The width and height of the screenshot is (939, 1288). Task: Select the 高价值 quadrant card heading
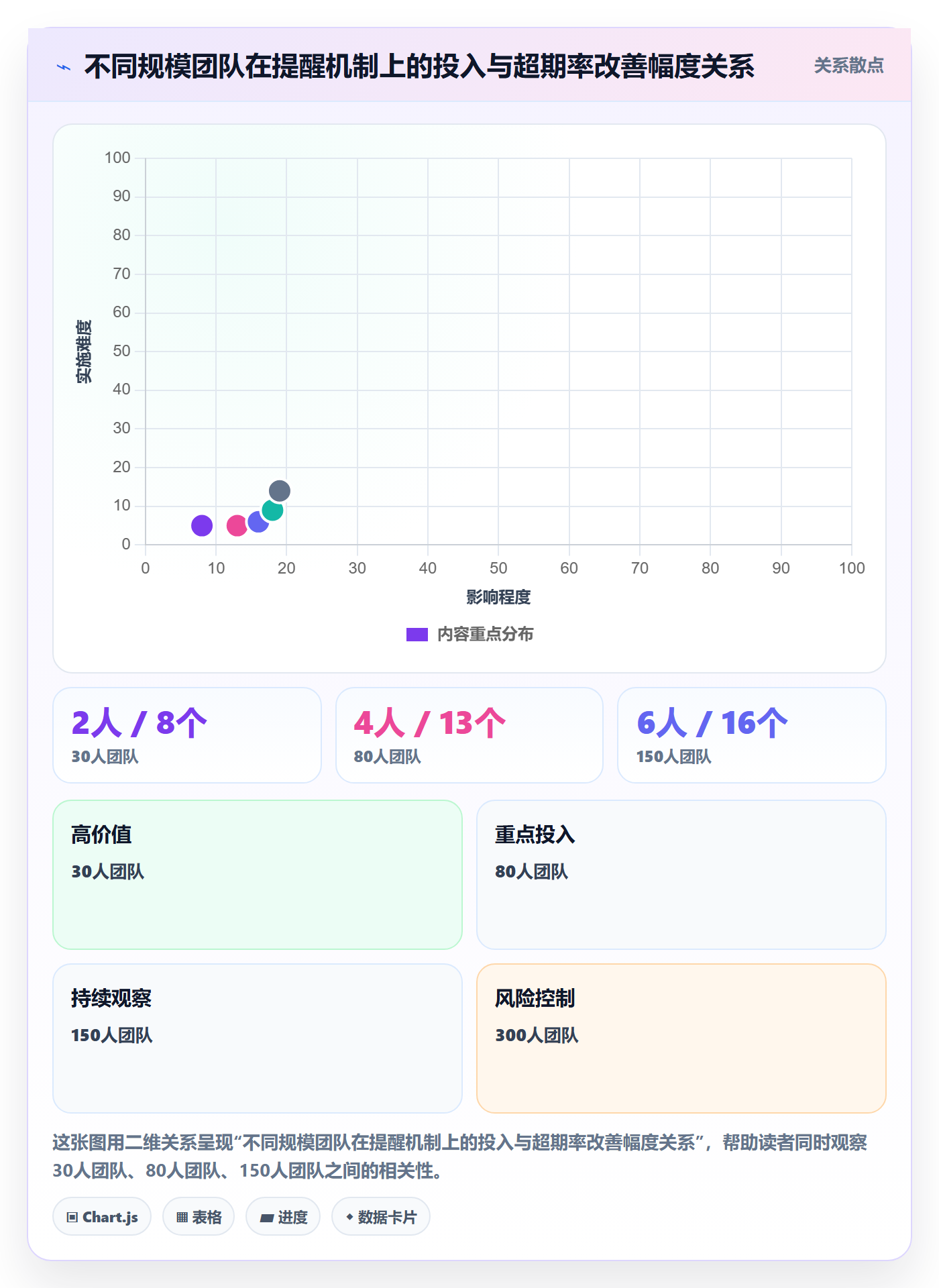[101, 835]
